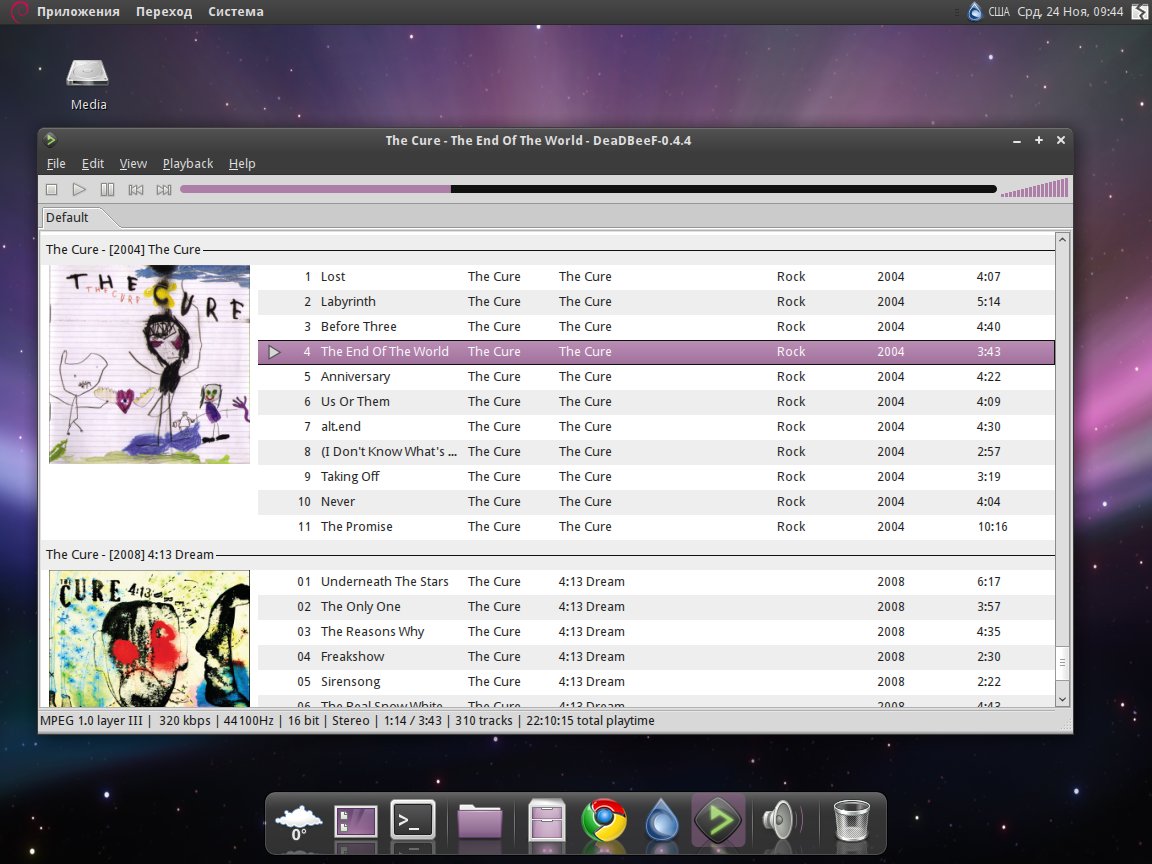Open the trash in the dock

[x=852, y=820]
